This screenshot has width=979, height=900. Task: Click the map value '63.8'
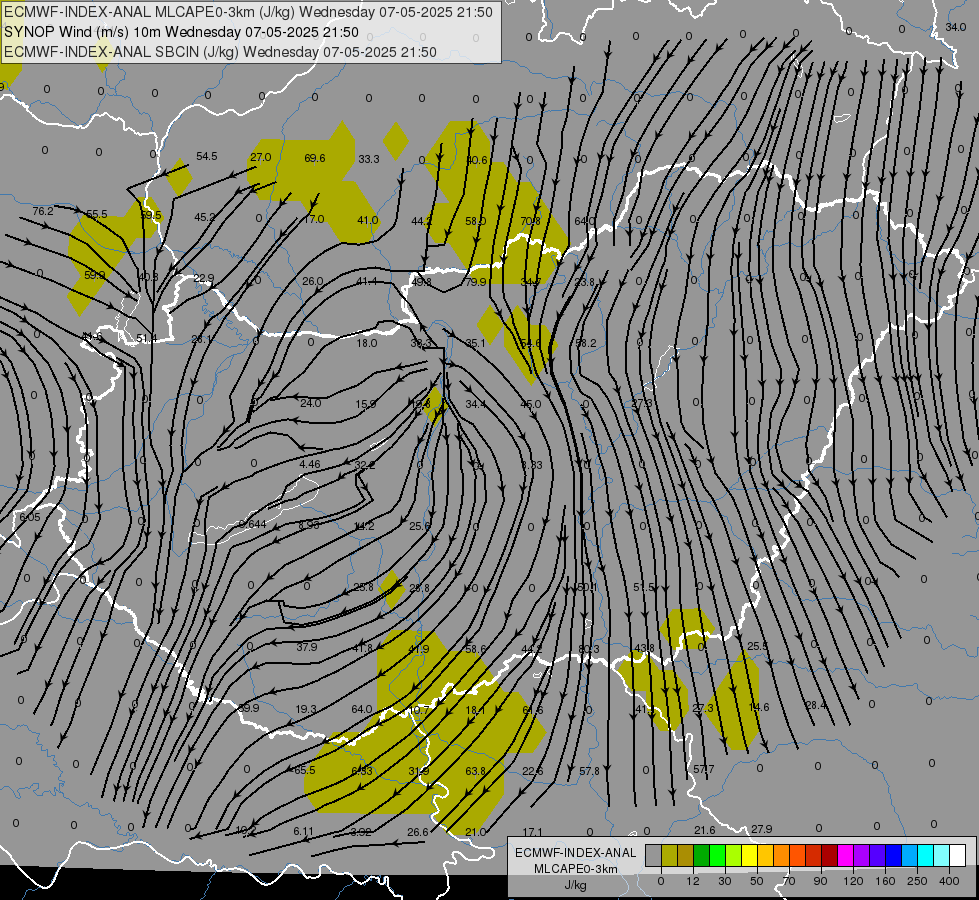(x=476, y=771)
